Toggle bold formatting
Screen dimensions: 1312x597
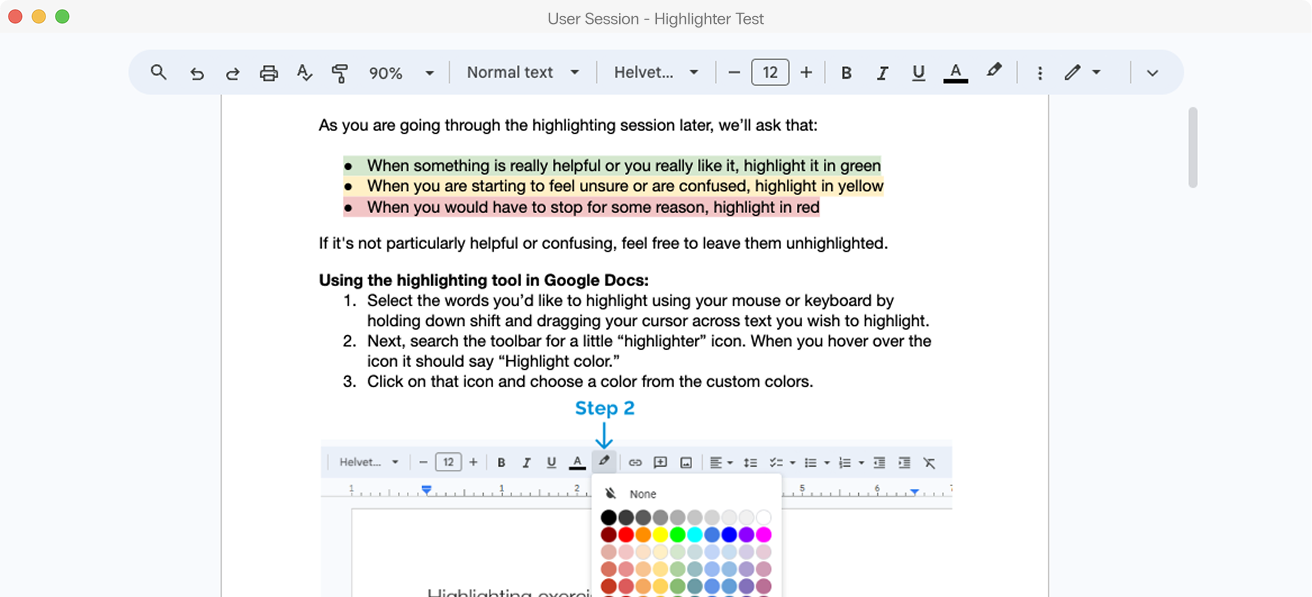click(x=846, y=72)
